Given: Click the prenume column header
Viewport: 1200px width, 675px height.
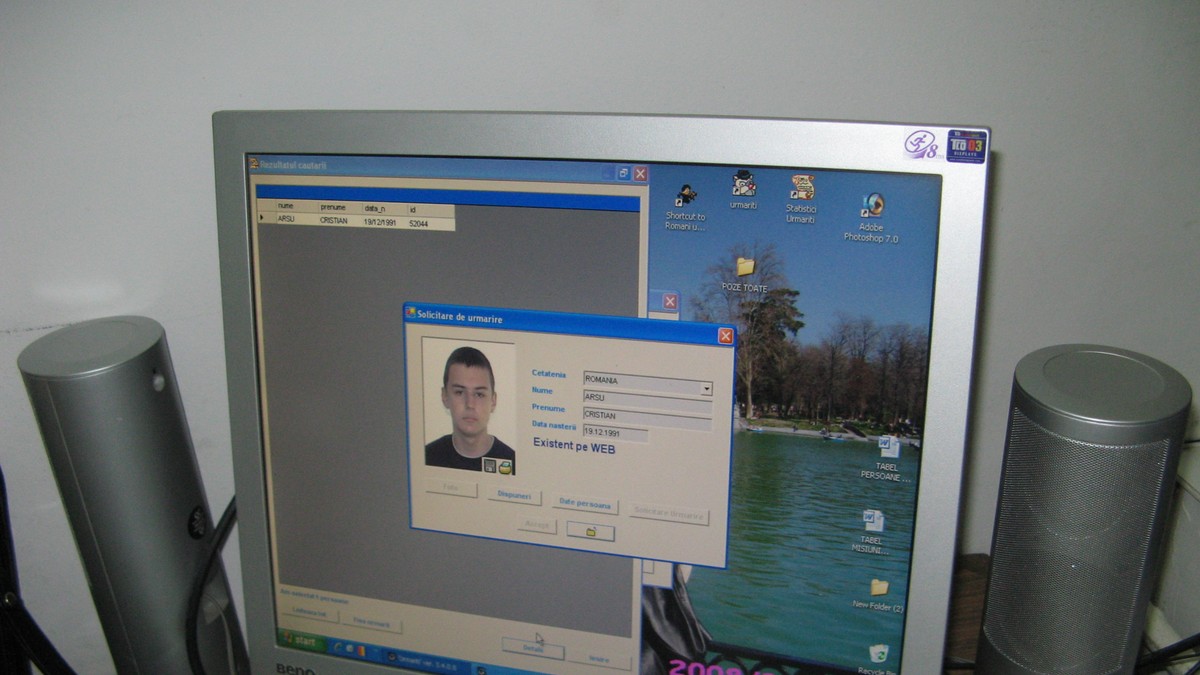Looking at the screenshot, I should tap(338, 208).
